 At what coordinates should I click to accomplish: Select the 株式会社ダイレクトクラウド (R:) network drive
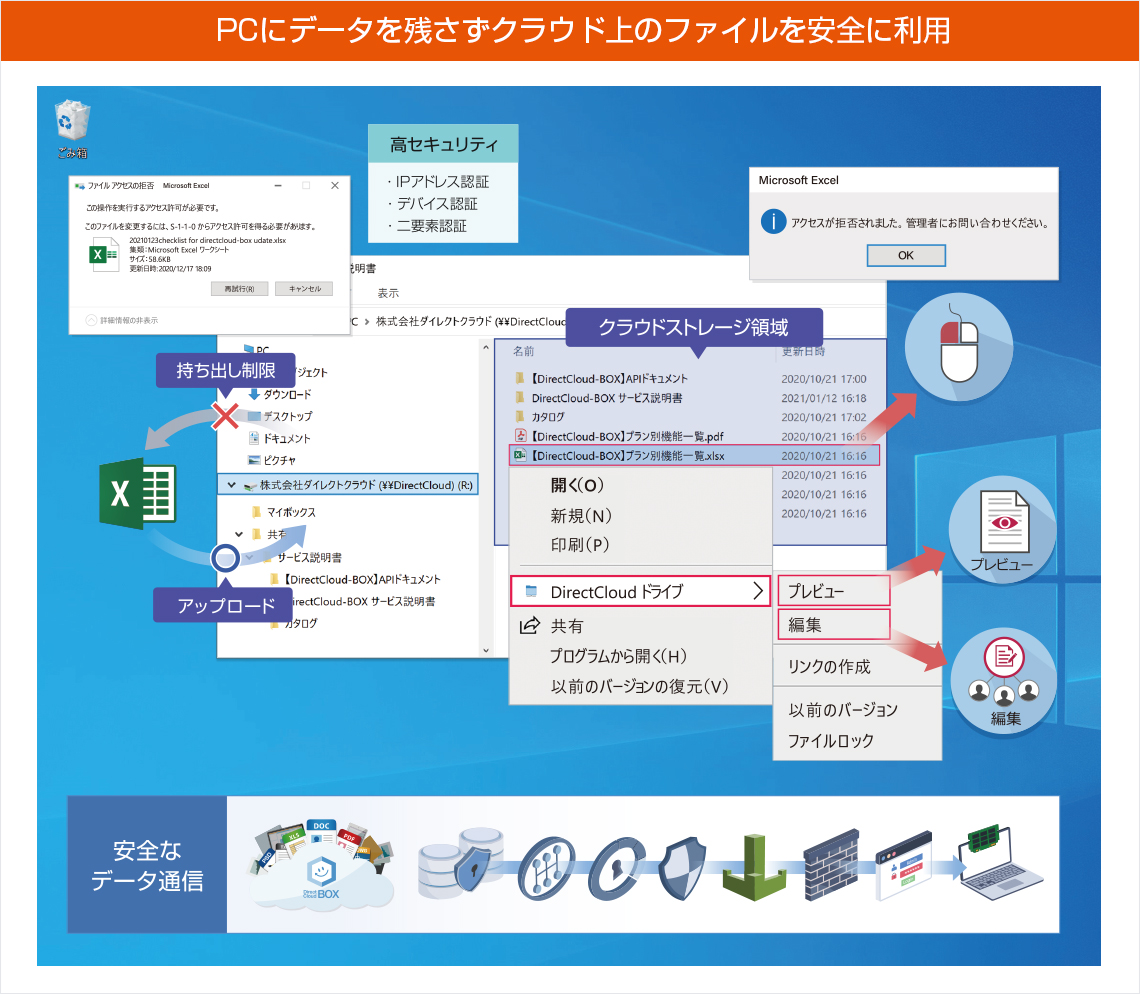click(x=348, y=485)
